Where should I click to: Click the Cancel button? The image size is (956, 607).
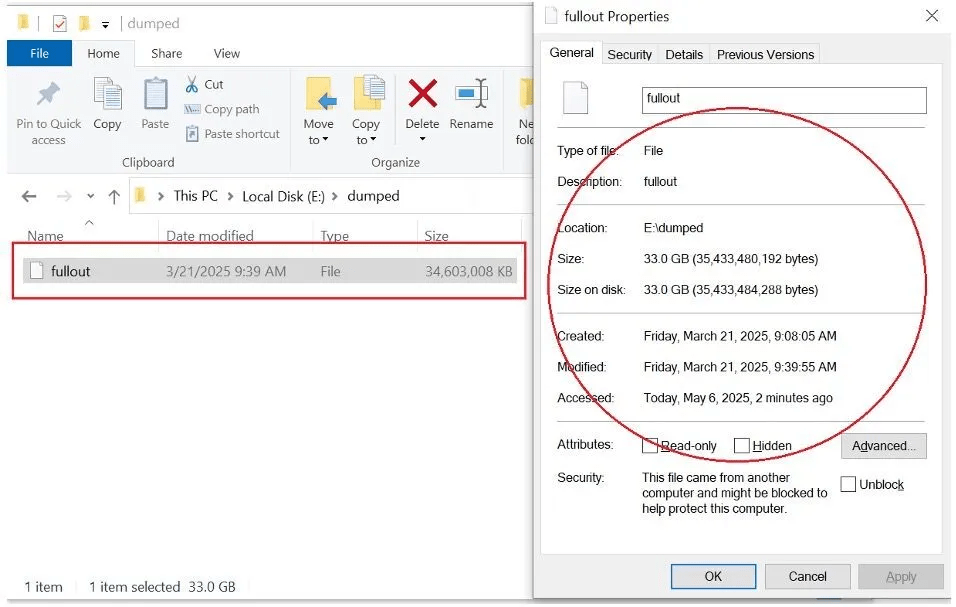point(807,576)
